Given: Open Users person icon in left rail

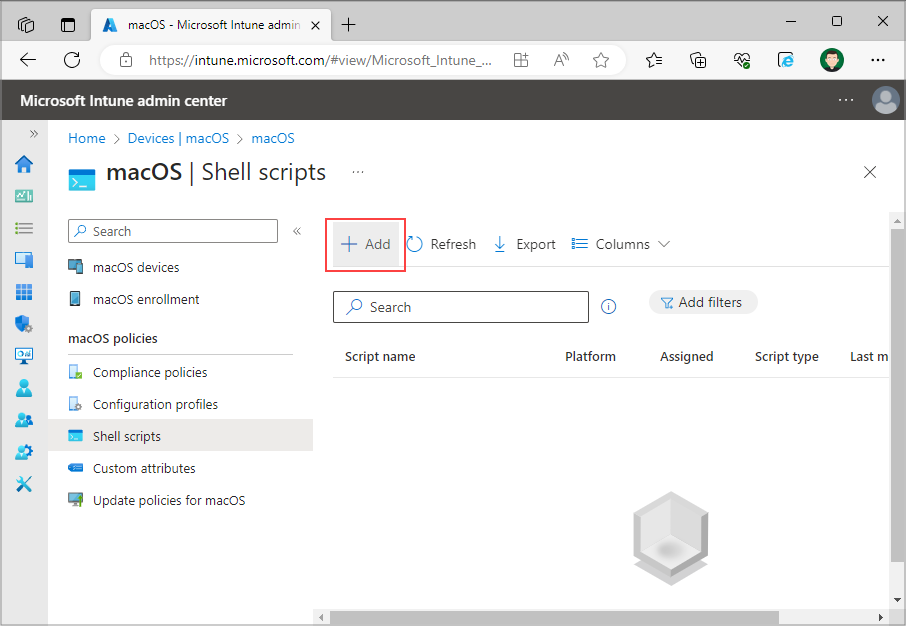Looking at the screenshot, I should click(x=24, y=388).
